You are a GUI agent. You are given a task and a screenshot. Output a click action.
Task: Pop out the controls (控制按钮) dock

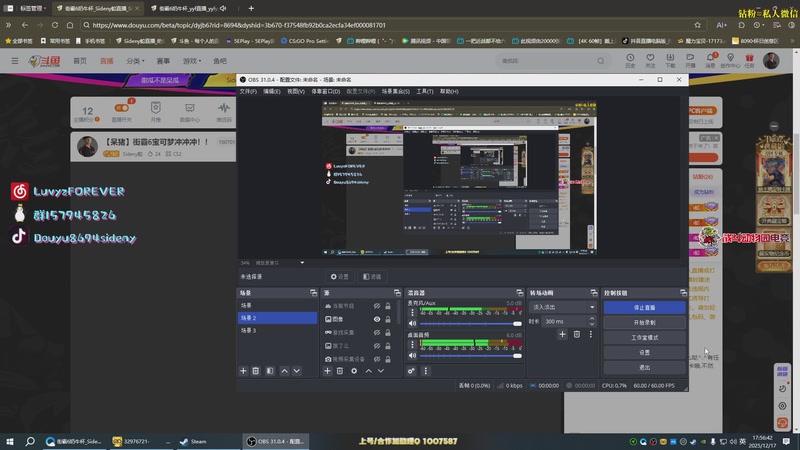(x=683, y=293)
